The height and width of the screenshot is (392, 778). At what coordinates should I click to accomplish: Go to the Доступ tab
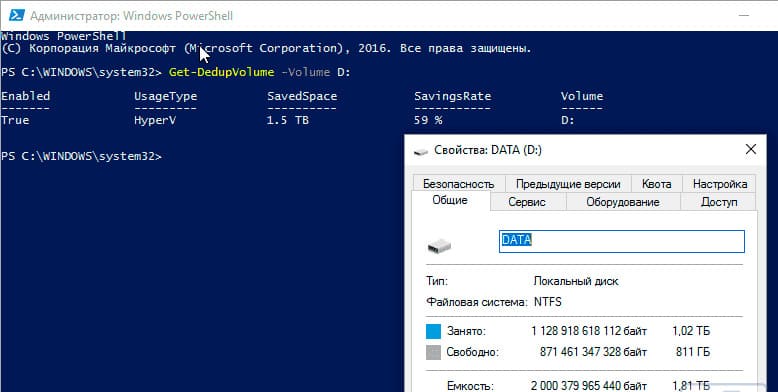[x=719, y=202]
